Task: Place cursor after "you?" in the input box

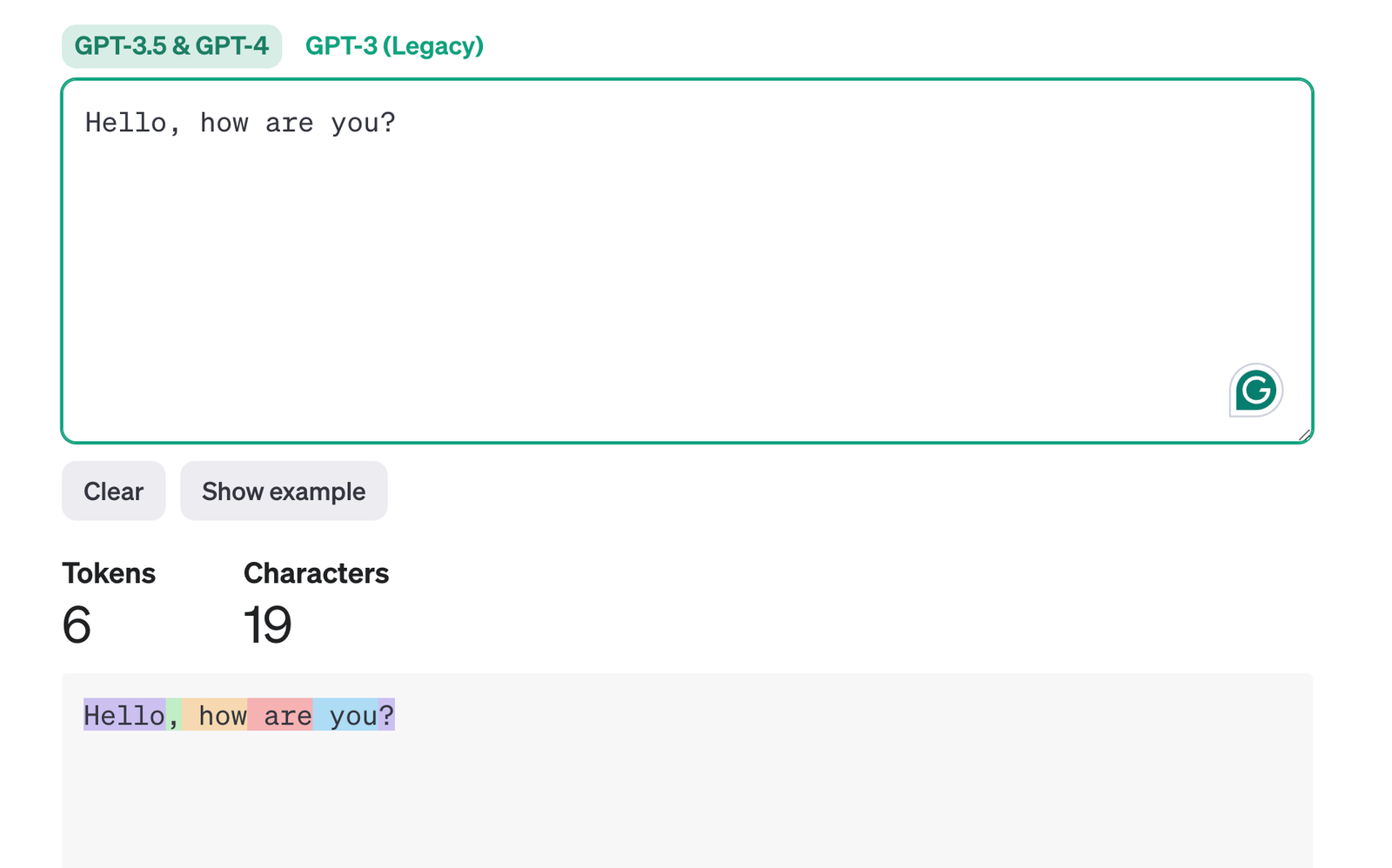Action: click(x=398, y=123)
